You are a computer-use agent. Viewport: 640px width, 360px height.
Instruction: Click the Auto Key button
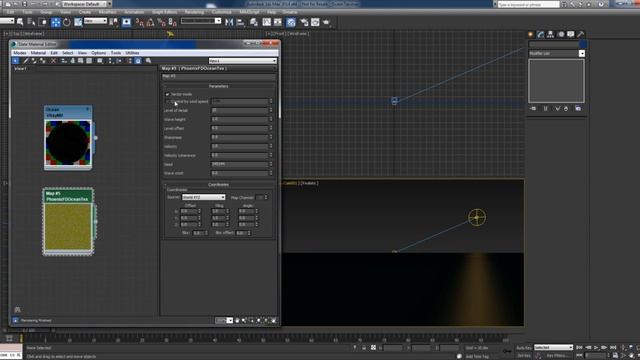[x=524, y=348]
